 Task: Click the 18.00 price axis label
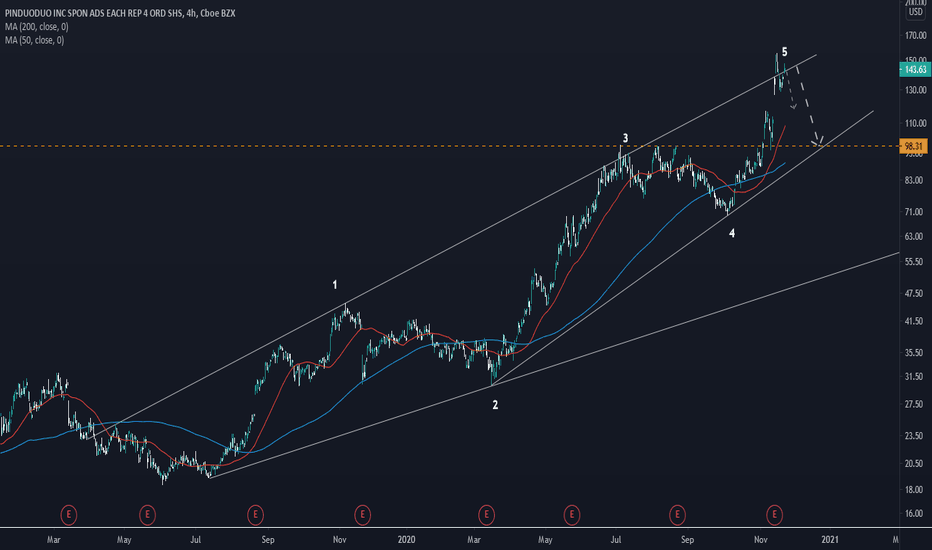pos(916,490)
